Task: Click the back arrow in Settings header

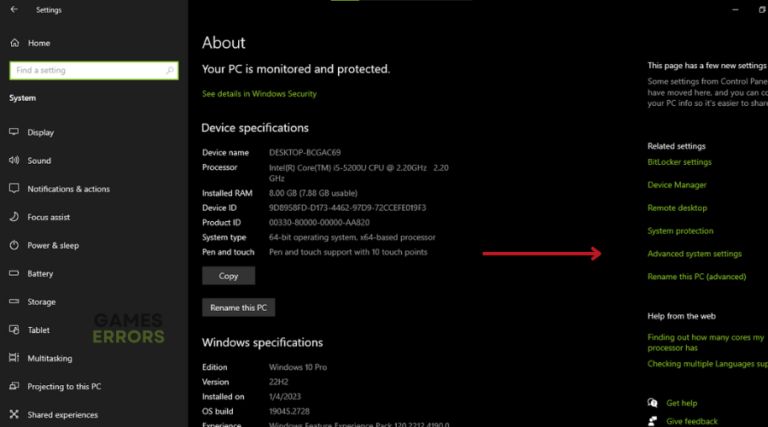Action: (x=15, y=10)
